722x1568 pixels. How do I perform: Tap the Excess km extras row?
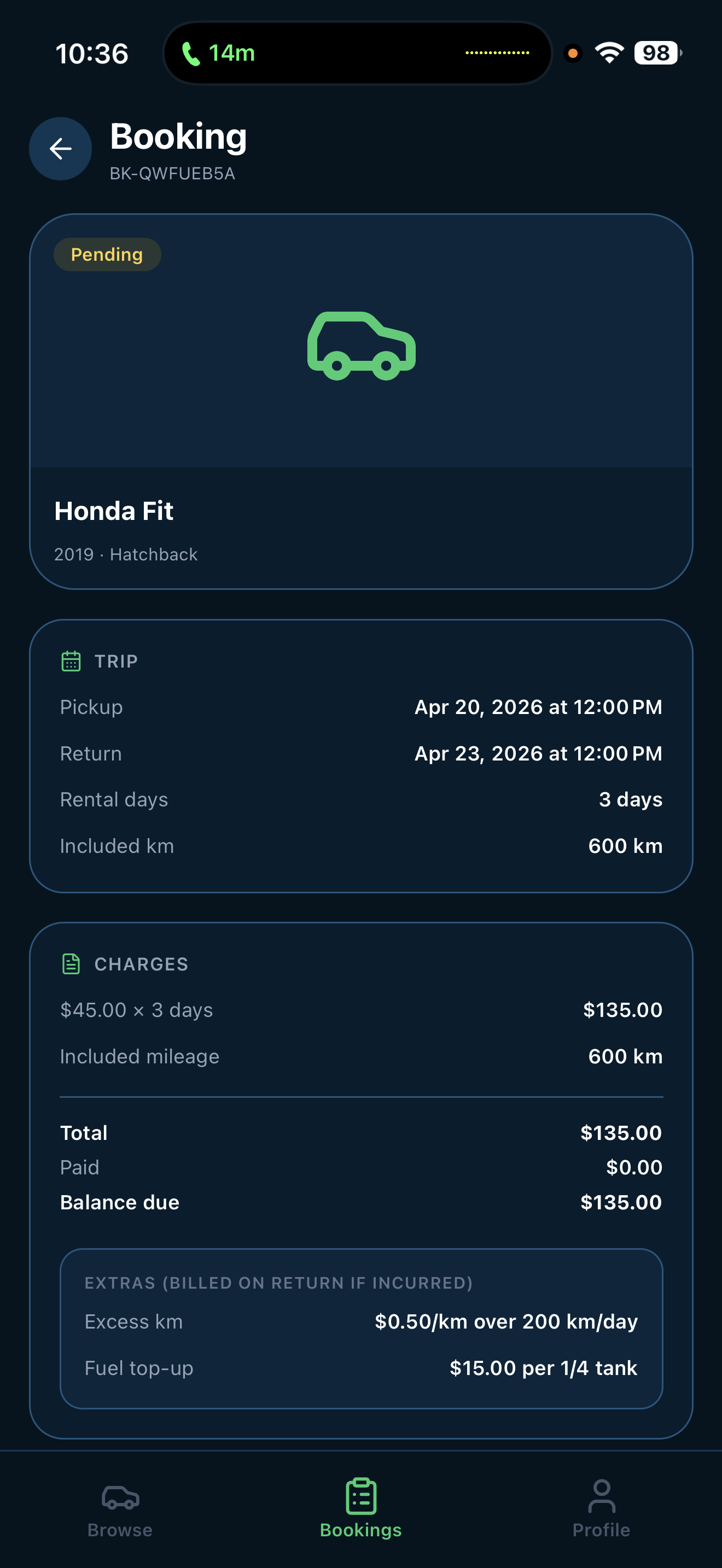(x=361, y=1321)
